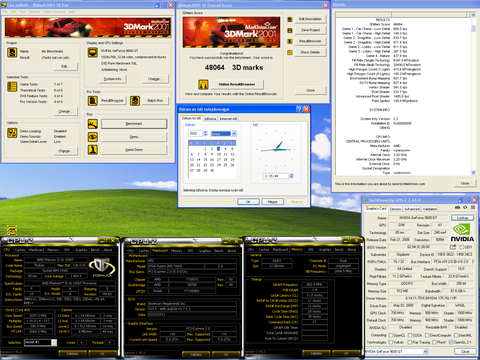
Task: Switch to the Advanced tab in GPU-Z
Action: pos(412,209)
